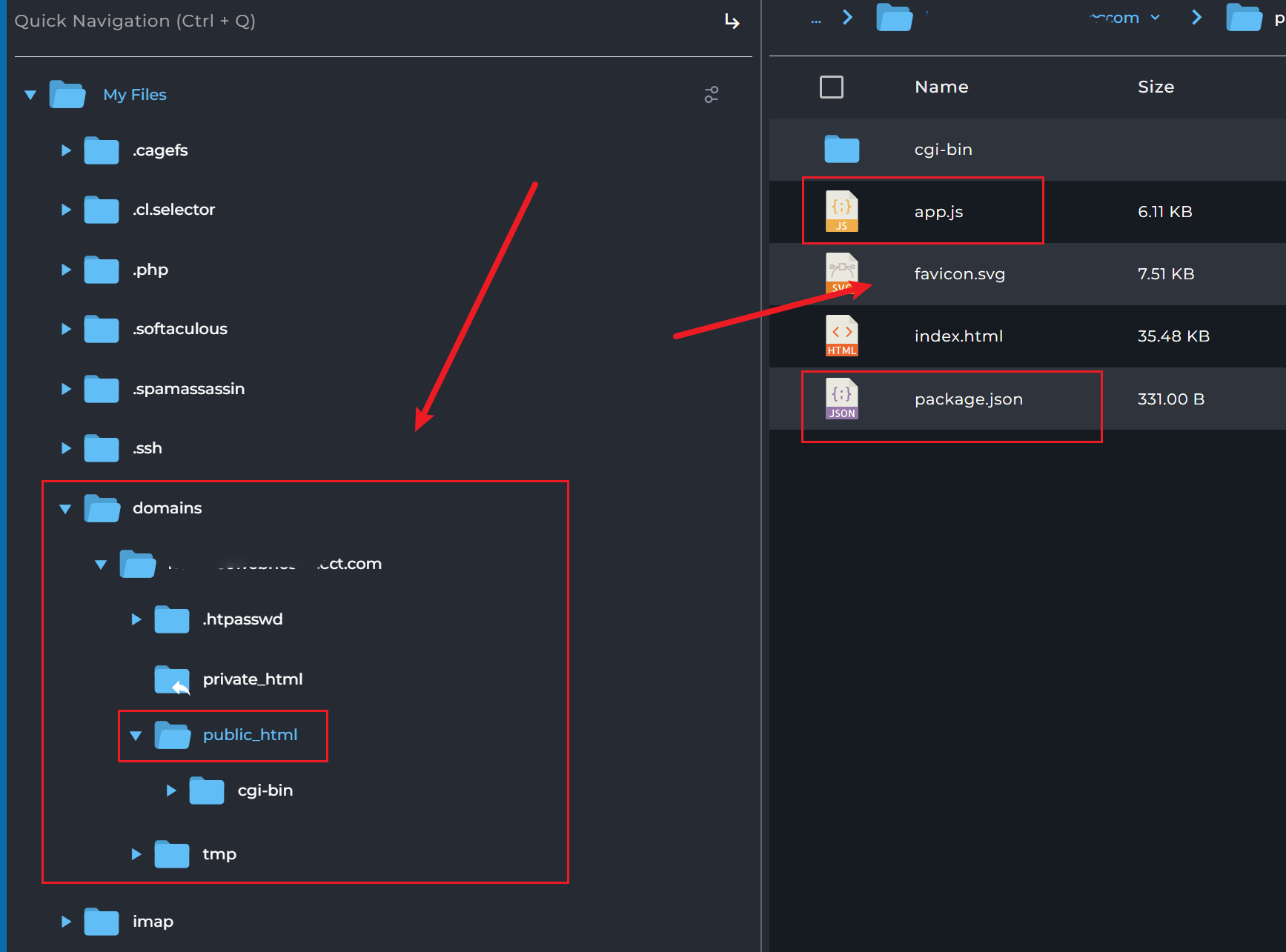The height and width of the screenshot is (952, 1286).
Task: Click the package.json JSON file icon
Action: click(x=841, y=399)
